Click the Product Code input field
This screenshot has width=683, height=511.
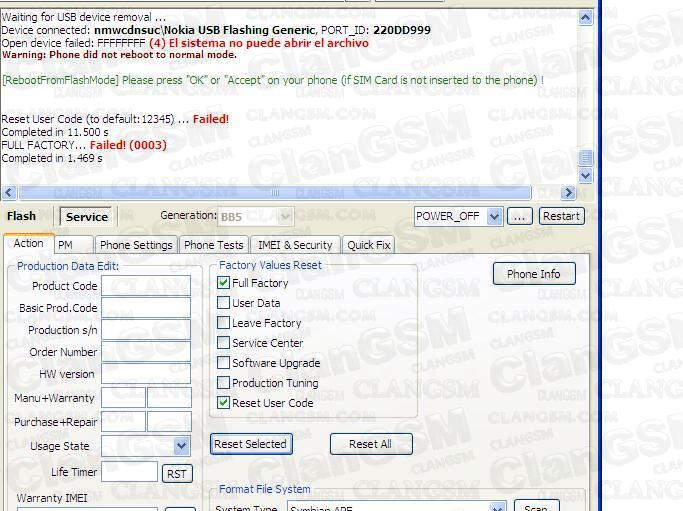146,286
